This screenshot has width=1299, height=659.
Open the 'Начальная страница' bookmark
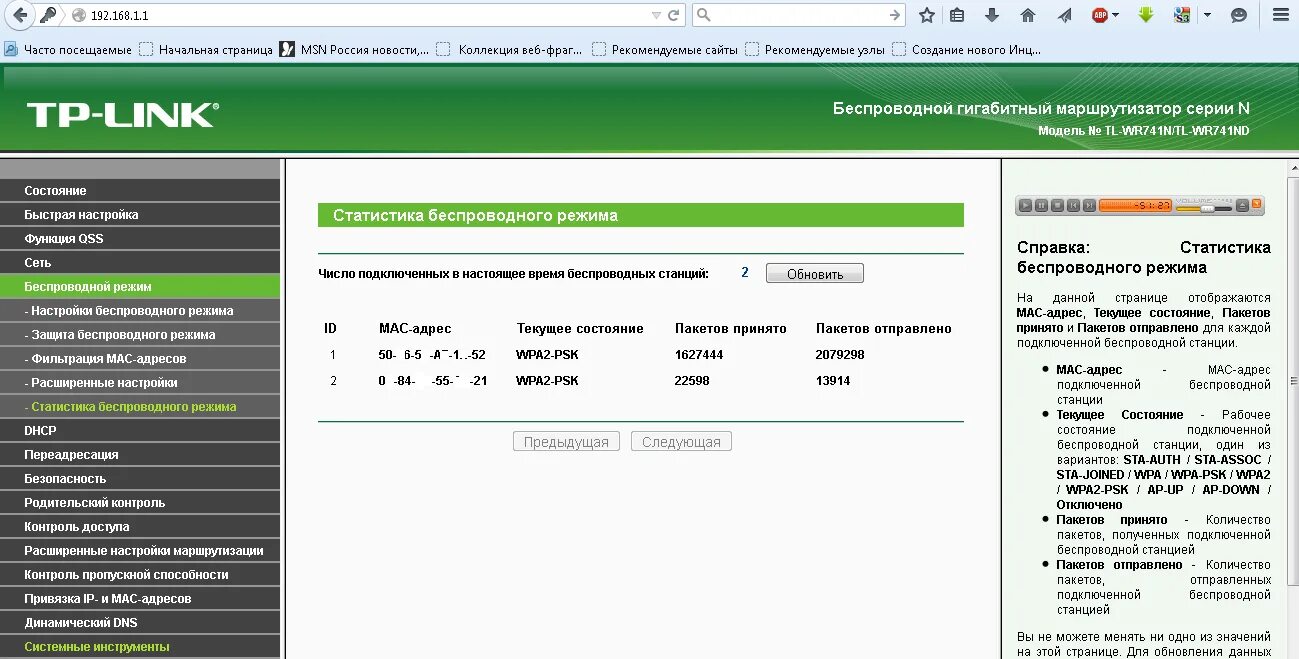pyautogui.click(x=206, y=49)
